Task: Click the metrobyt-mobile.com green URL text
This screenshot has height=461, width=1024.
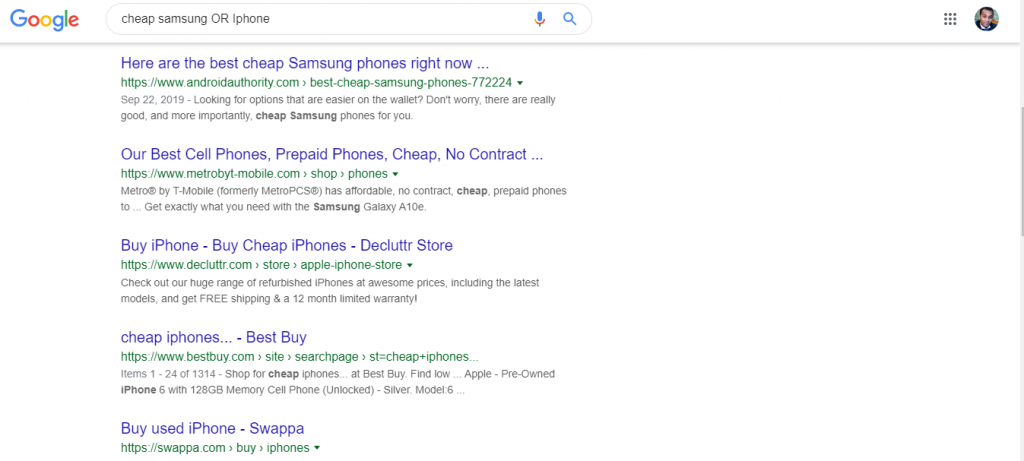Action: coord(254,174)
